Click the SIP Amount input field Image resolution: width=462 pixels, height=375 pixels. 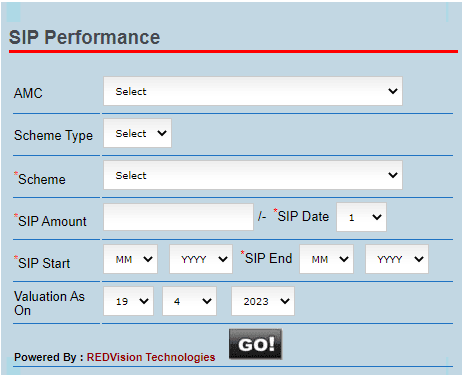pyautogui.click(x=178, y=217)
